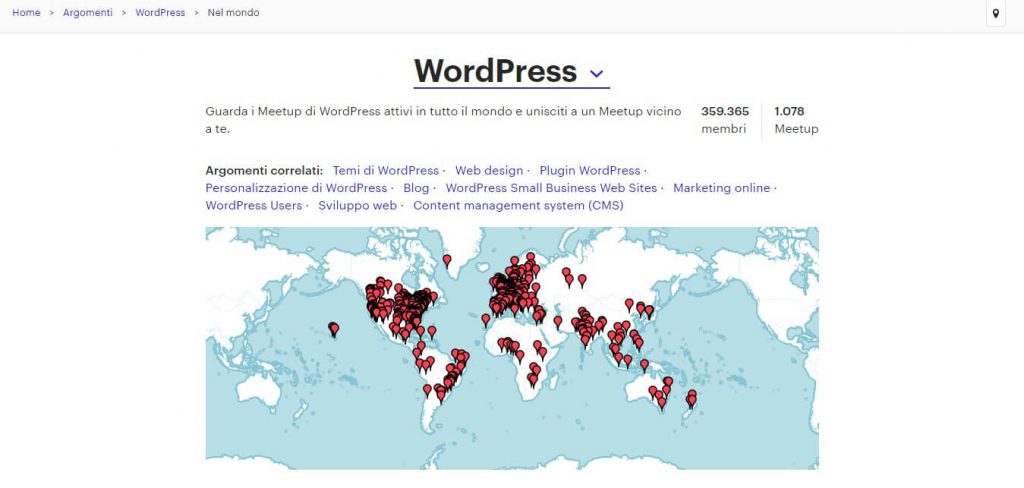Open Personalizzazione di WordPress topic
1024x488 pixels.
pos(296,188)
